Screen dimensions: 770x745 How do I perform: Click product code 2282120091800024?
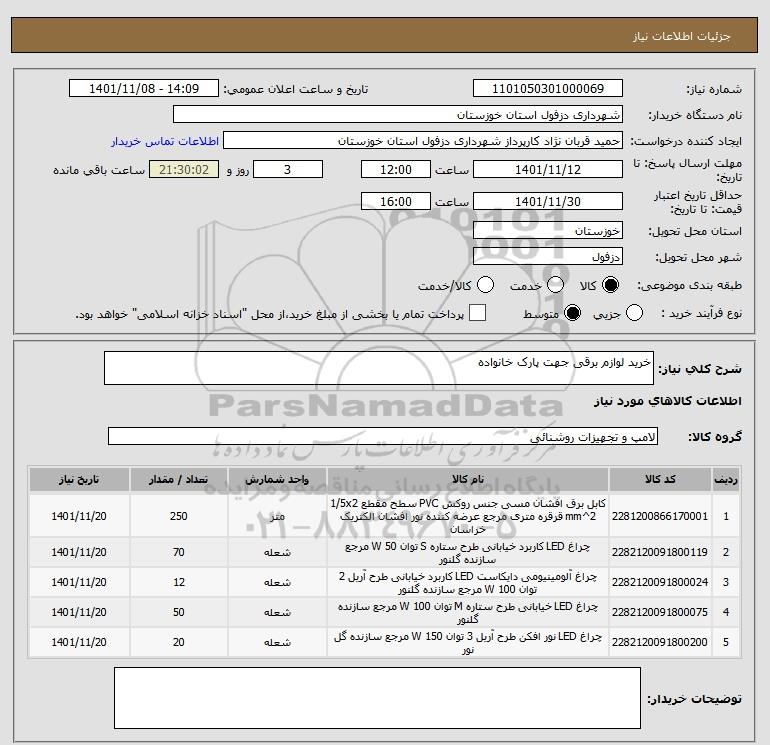point(660,582)
